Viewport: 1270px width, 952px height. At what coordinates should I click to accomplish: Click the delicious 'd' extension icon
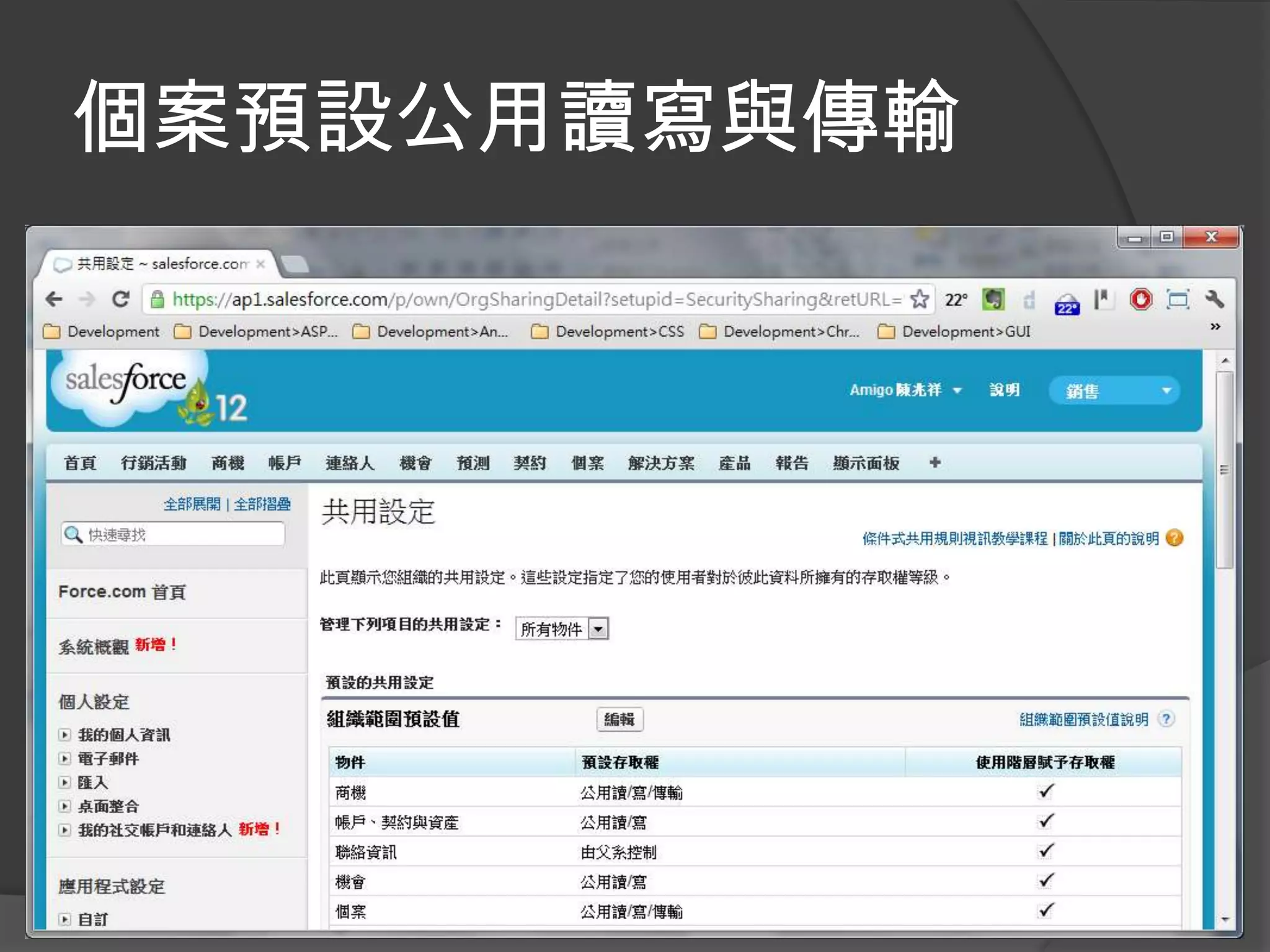click(x=1029, y=300)
